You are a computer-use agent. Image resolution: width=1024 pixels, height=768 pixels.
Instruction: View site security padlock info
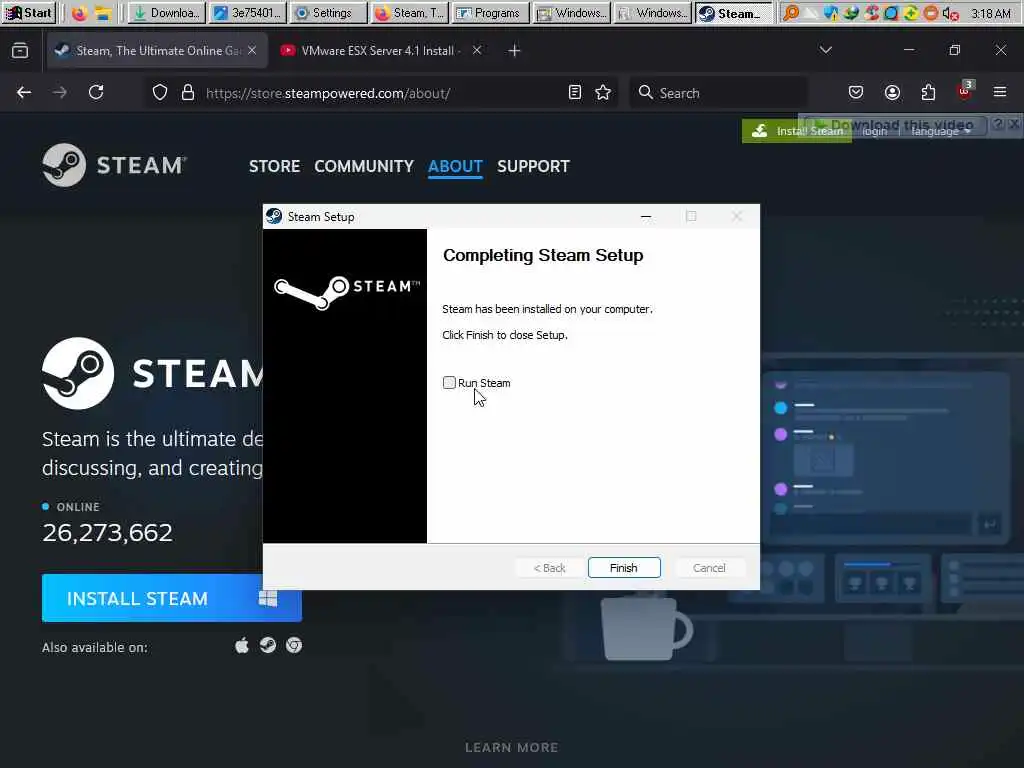(x=188, y=93)
